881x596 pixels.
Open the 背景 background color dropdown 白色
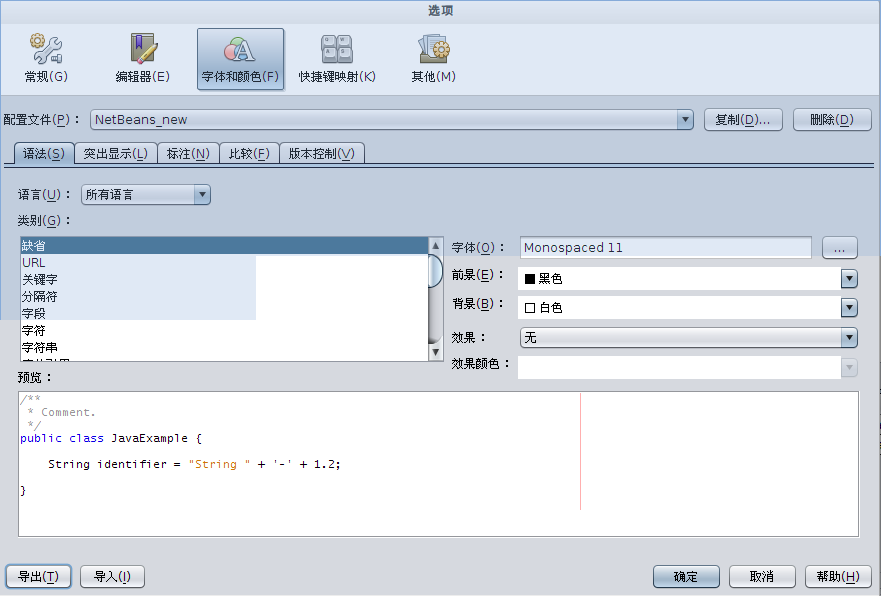click(688, 307)
